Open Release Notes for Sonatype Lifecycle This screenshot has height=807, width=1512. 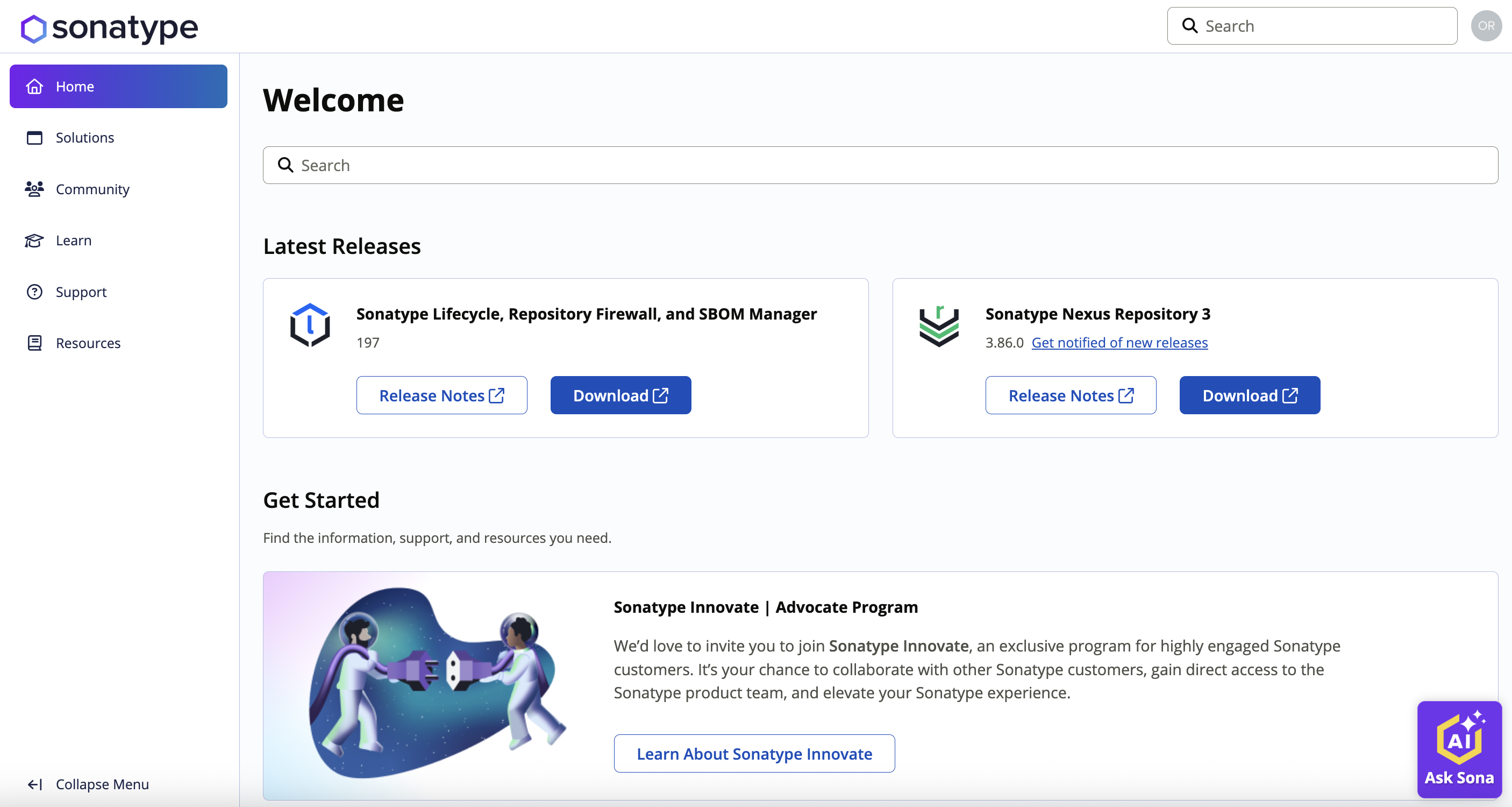pos(441,395)
